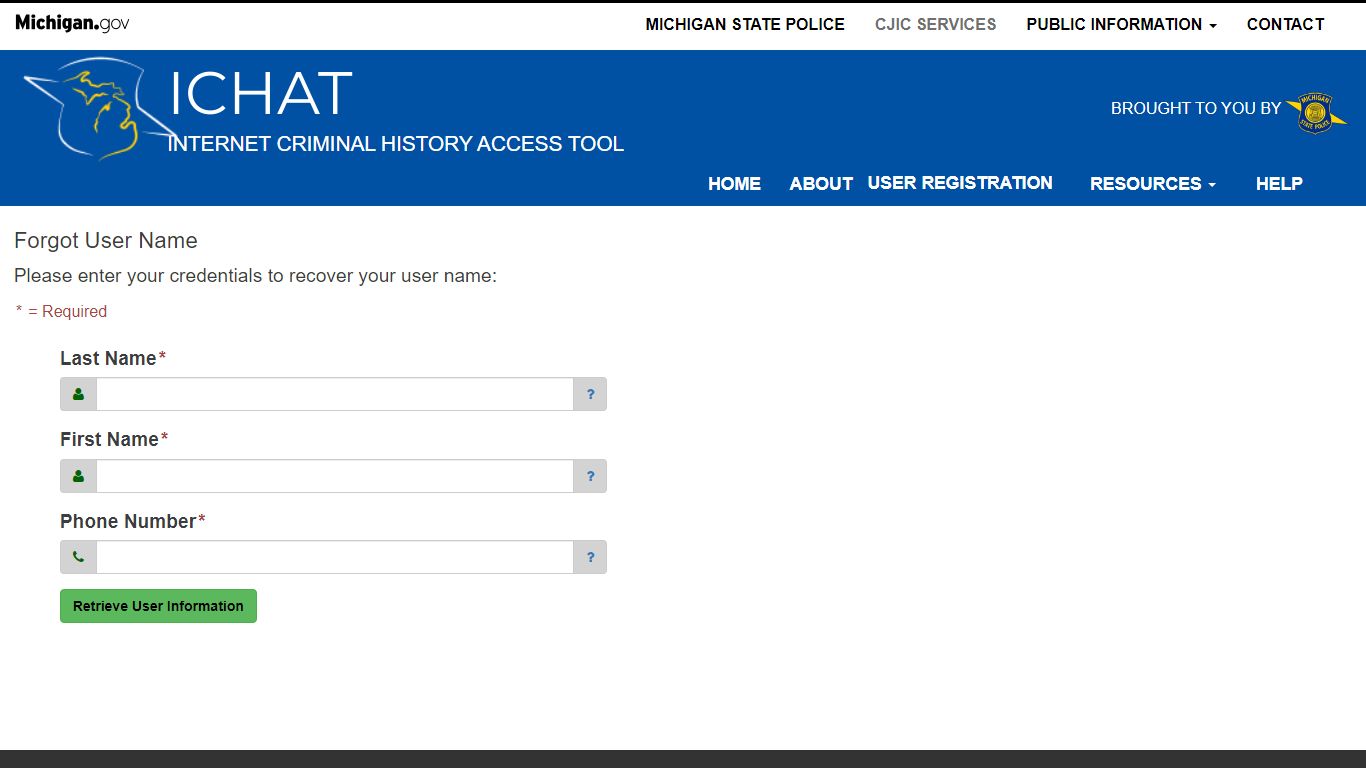
Task: Focus the Last Name input field
Action: (334, 394)
